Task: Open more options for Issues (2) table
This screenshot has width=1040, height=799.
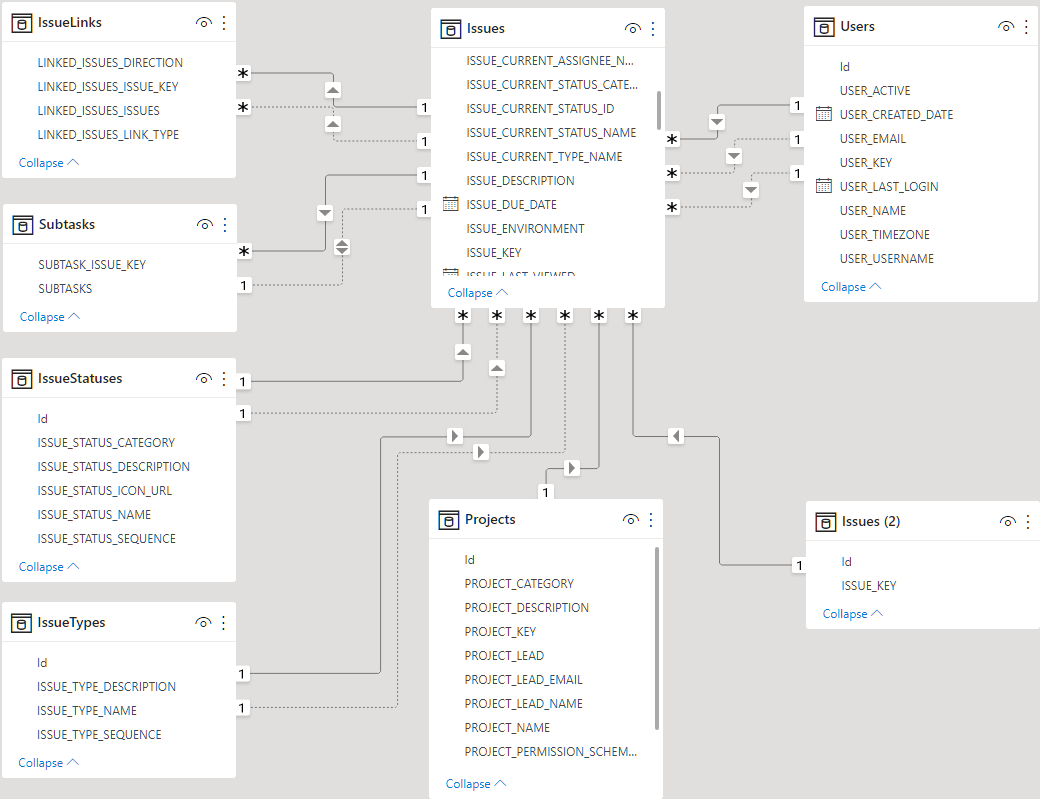Action: [1027, 521]
